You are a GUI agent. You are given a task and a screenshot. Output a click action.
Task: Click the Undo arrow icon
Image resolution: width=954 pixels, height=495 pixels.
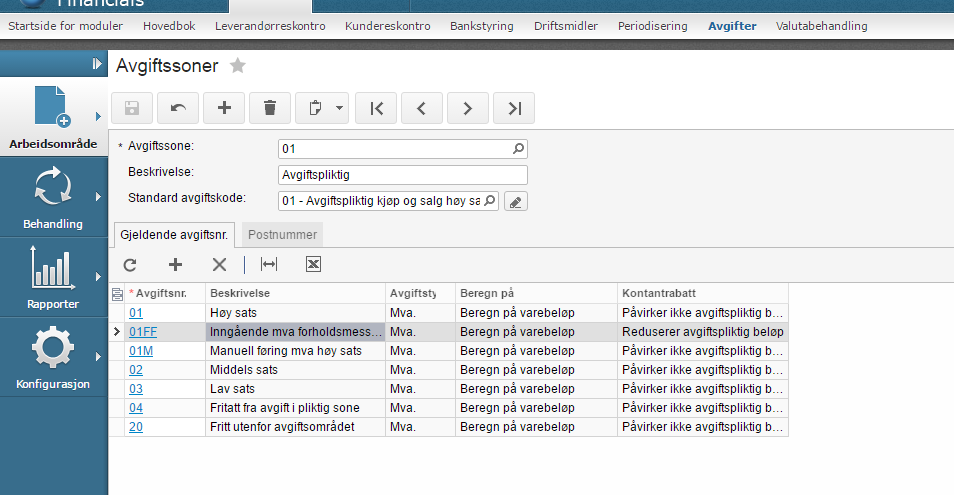178,108
